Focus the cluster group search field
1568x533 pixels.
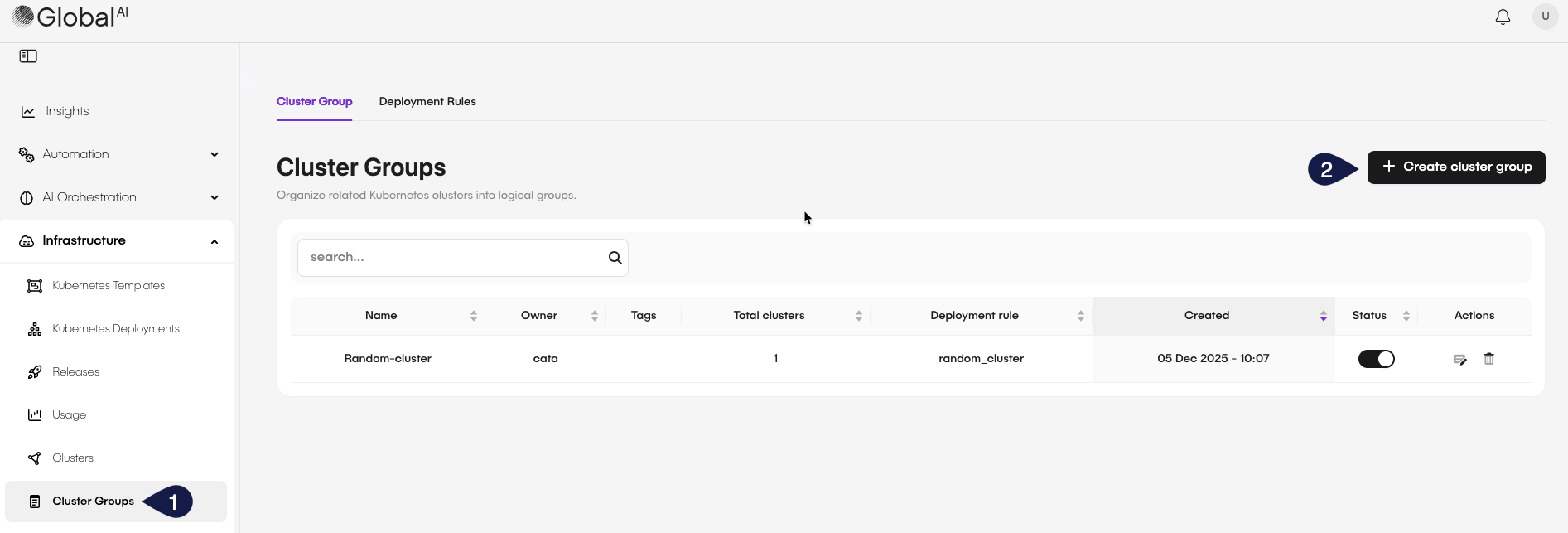coord(451,258)
